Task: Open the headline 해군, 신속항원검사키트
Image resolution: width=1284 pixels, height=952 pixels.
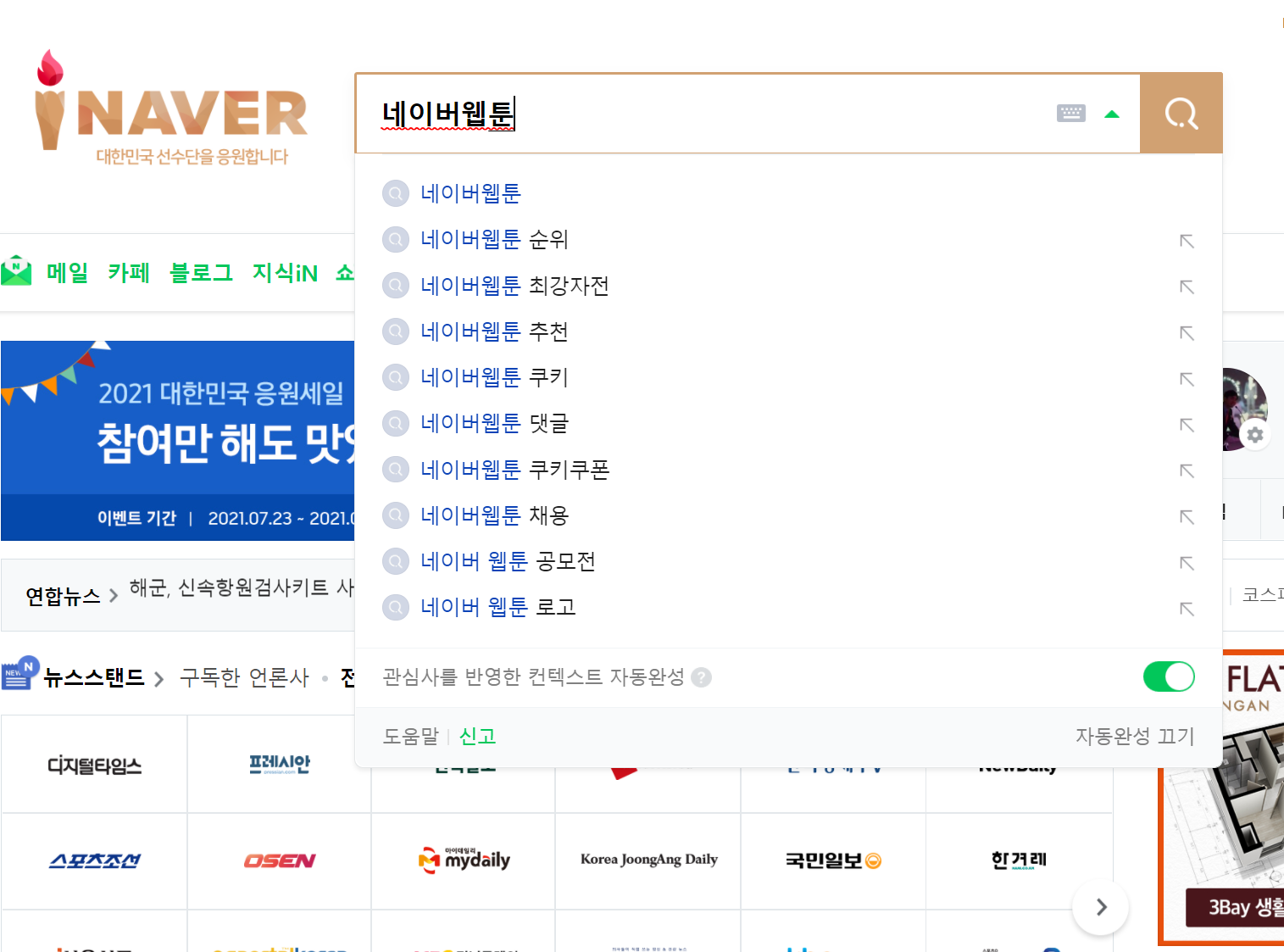Action: tap(242, 587)
